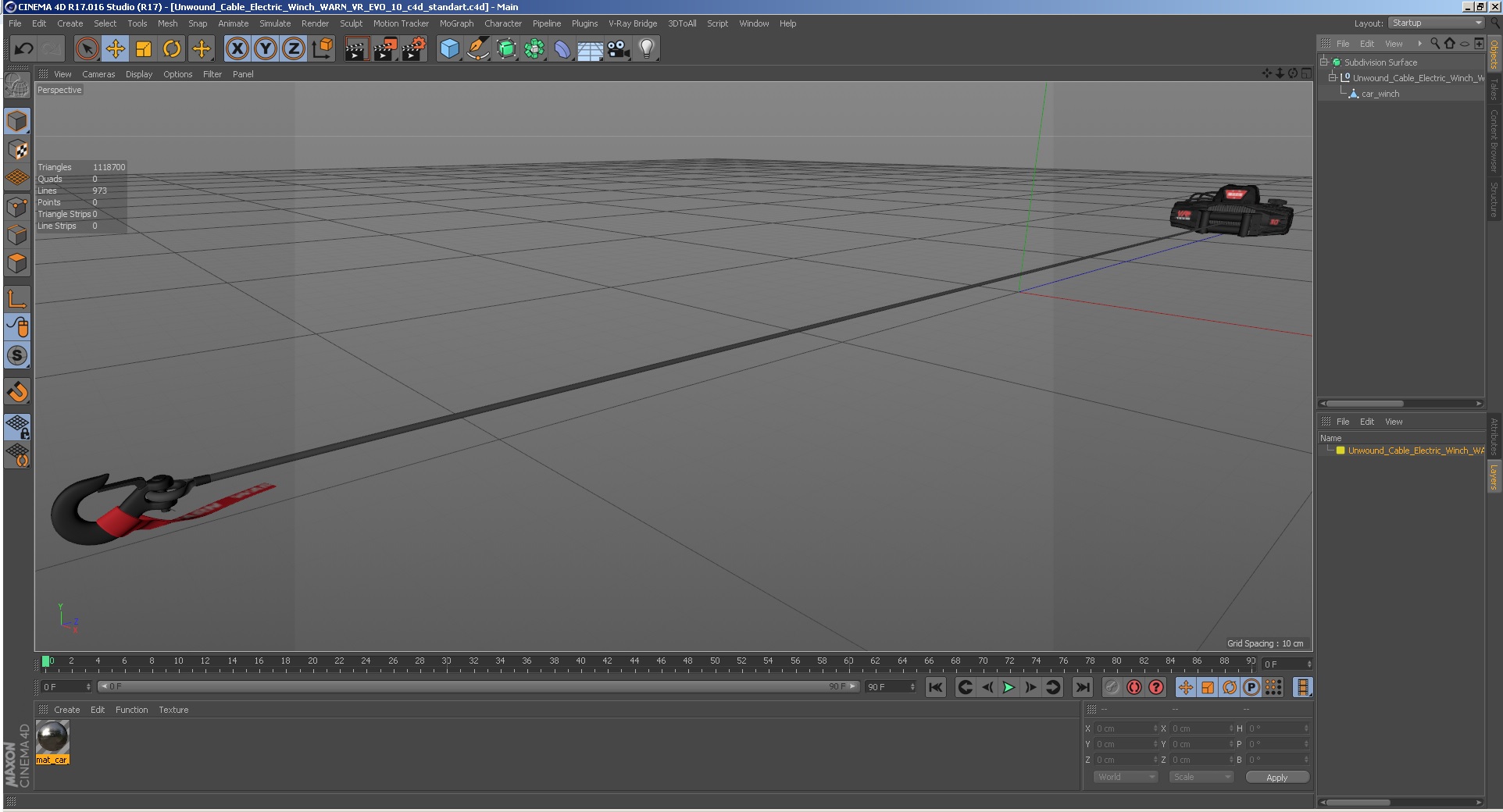
Task: Play animation forwards
Action: (x=1009, y=687)
